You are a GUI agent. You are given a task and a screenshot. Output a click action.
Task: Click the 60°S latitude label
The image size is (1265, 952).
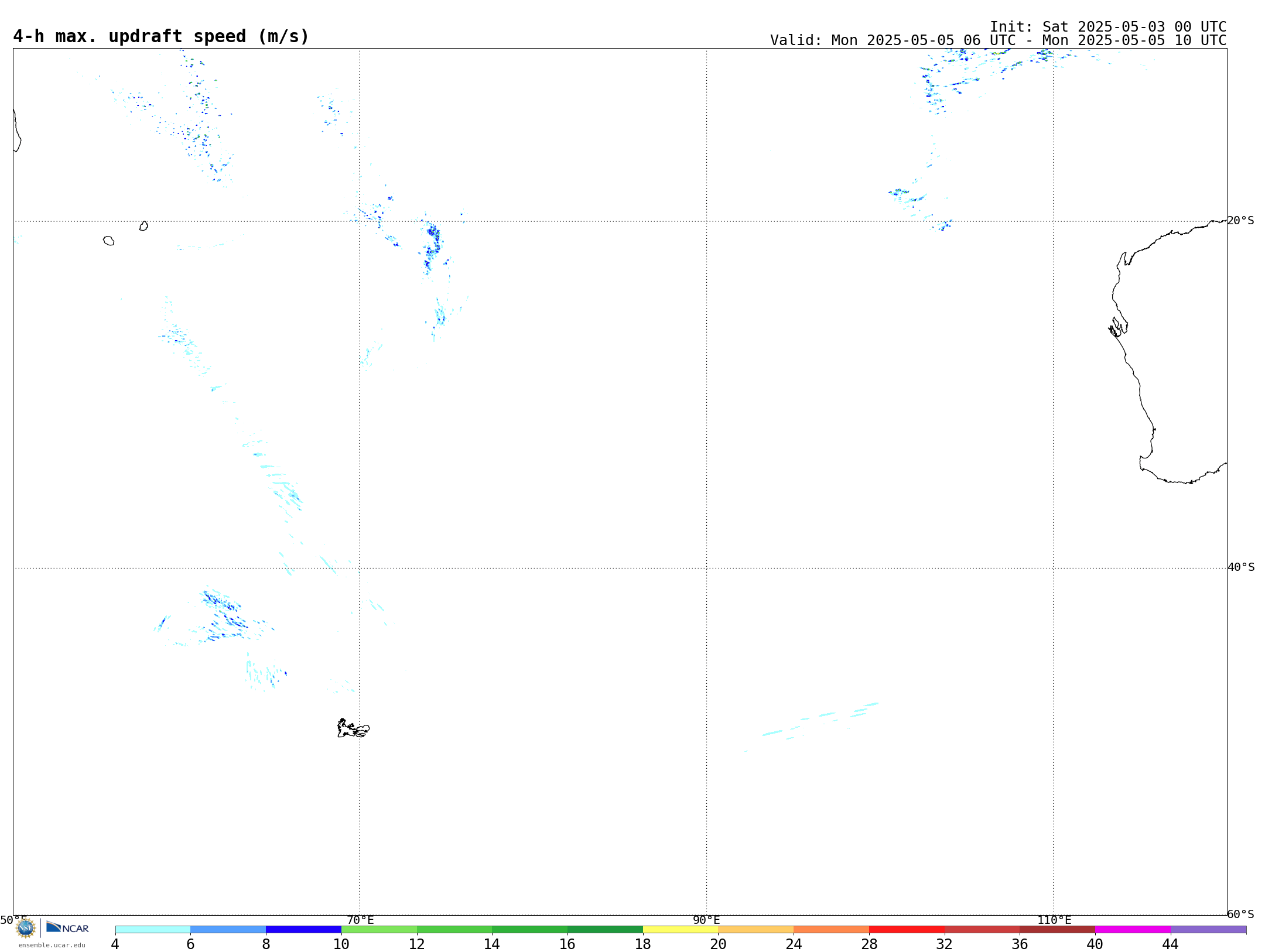pyautogui.click(x=1241, y=914)
